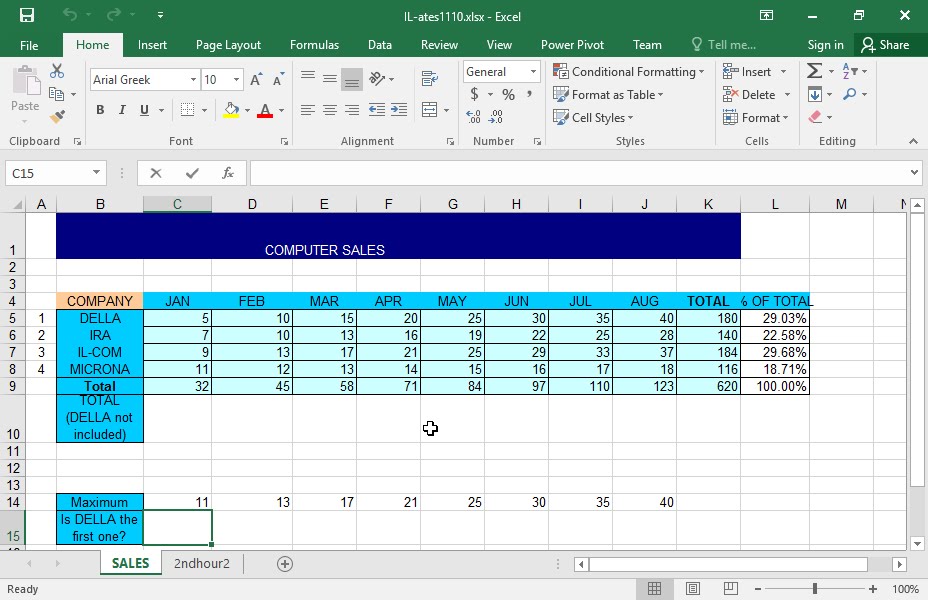Decrease indent in Alignment group
The height and width of the screenshot is (600, 928).
click(376, 109)
